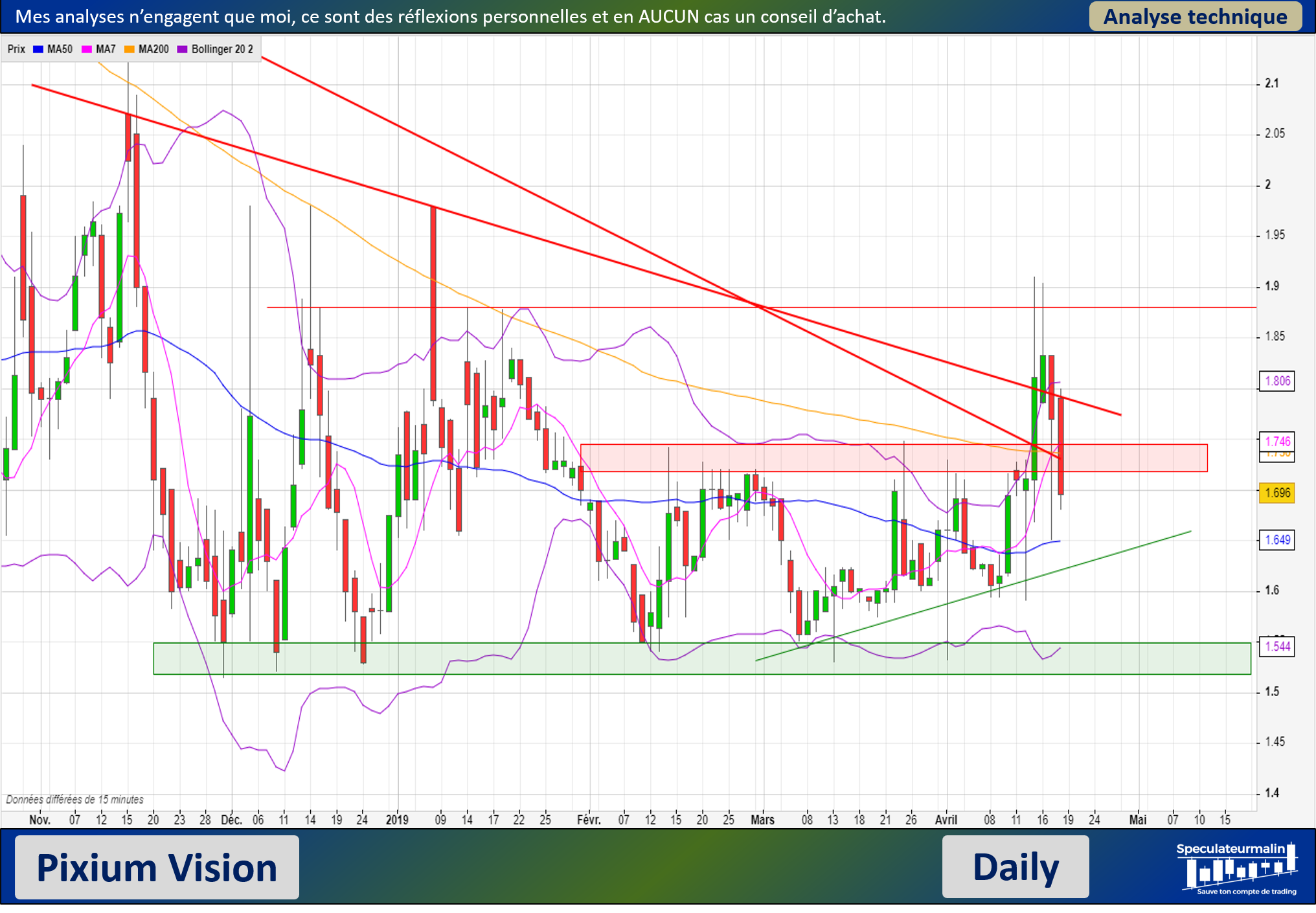Click the Mars date axis label
This screenshot has height=913, width=1316.
pyautogui.click(x=763, y=820)
